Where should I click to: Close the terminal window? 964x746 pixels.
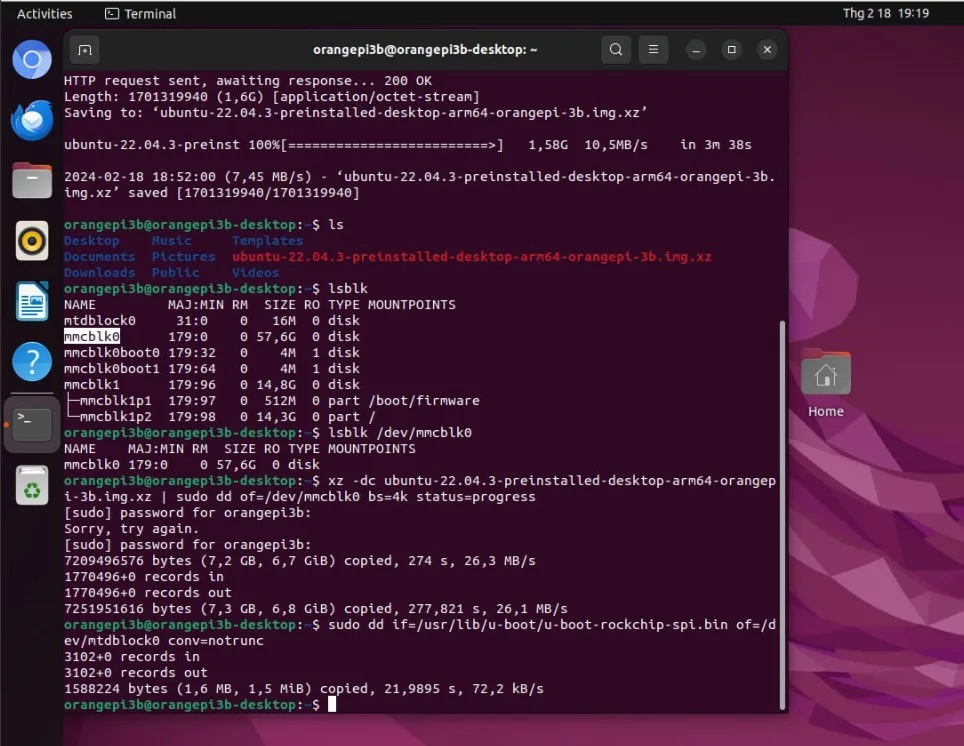tap(767, 50)
